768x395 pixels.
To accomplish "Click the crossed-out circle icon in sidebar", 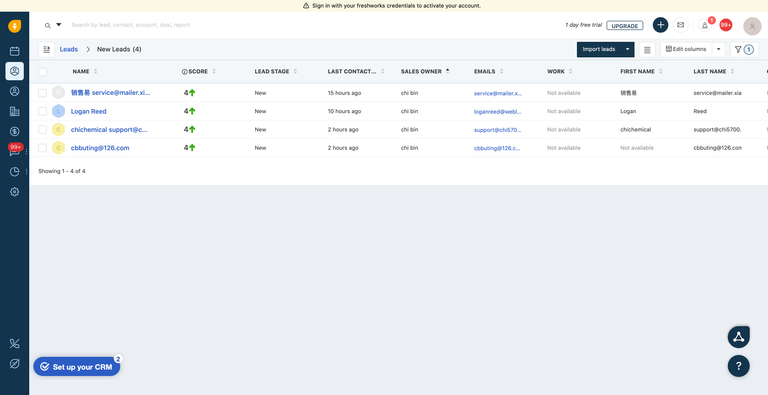I will point(15,364).
